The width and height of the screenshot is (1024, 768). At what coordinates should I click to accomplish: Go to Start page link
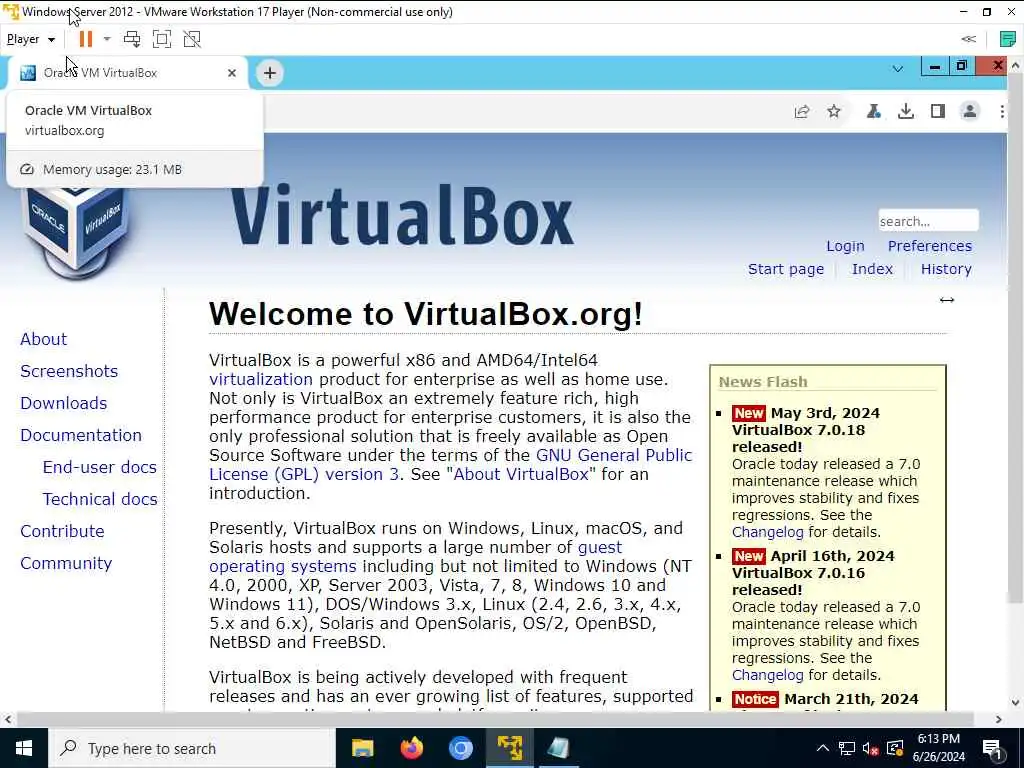786,269
